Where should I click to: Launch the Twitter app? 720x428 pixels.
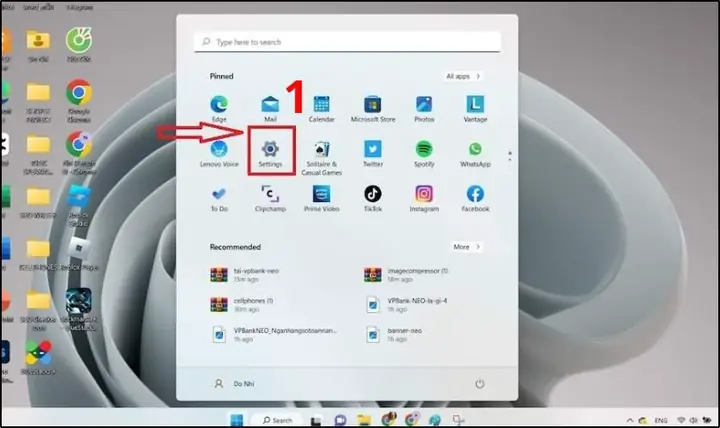tap(373, 154)
